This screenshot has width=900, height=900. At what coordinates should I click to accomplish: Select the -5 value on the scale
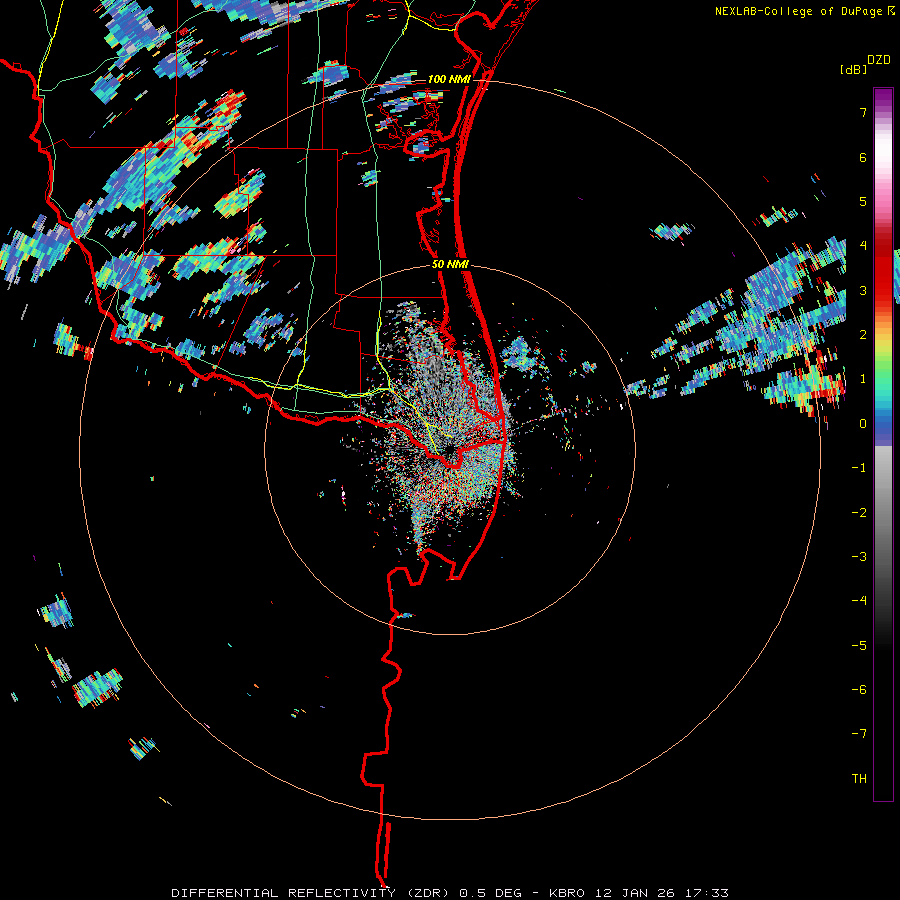pos(859,646)
